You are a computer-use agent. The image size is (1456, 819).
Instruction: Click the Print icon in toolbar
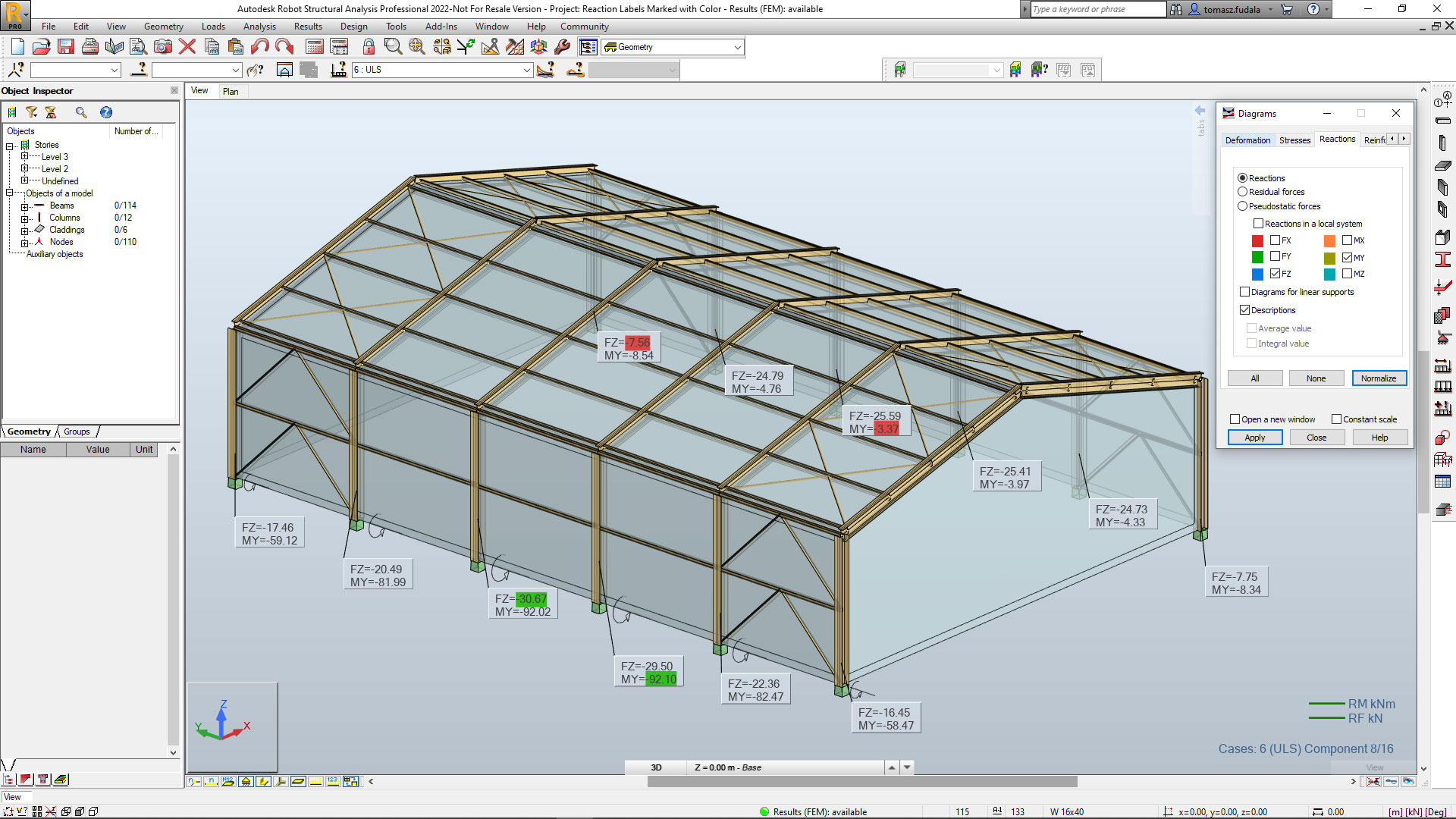point(90,47)
